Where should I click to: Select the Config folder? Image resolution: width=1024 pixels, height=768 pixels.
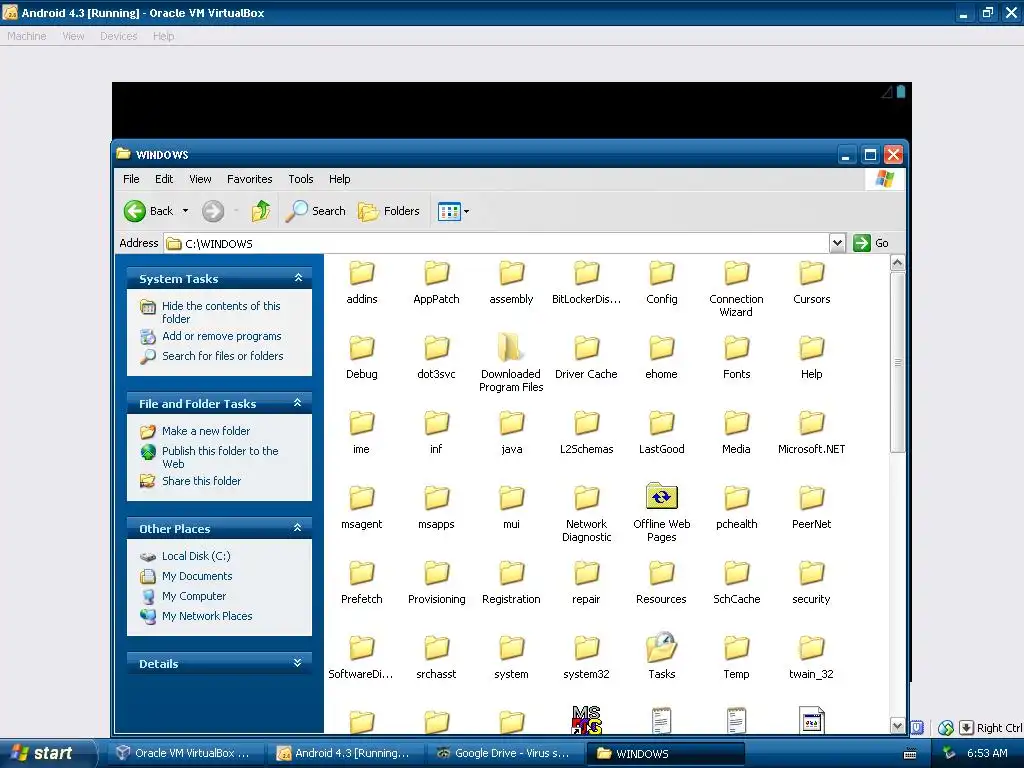tap(662, 283)
